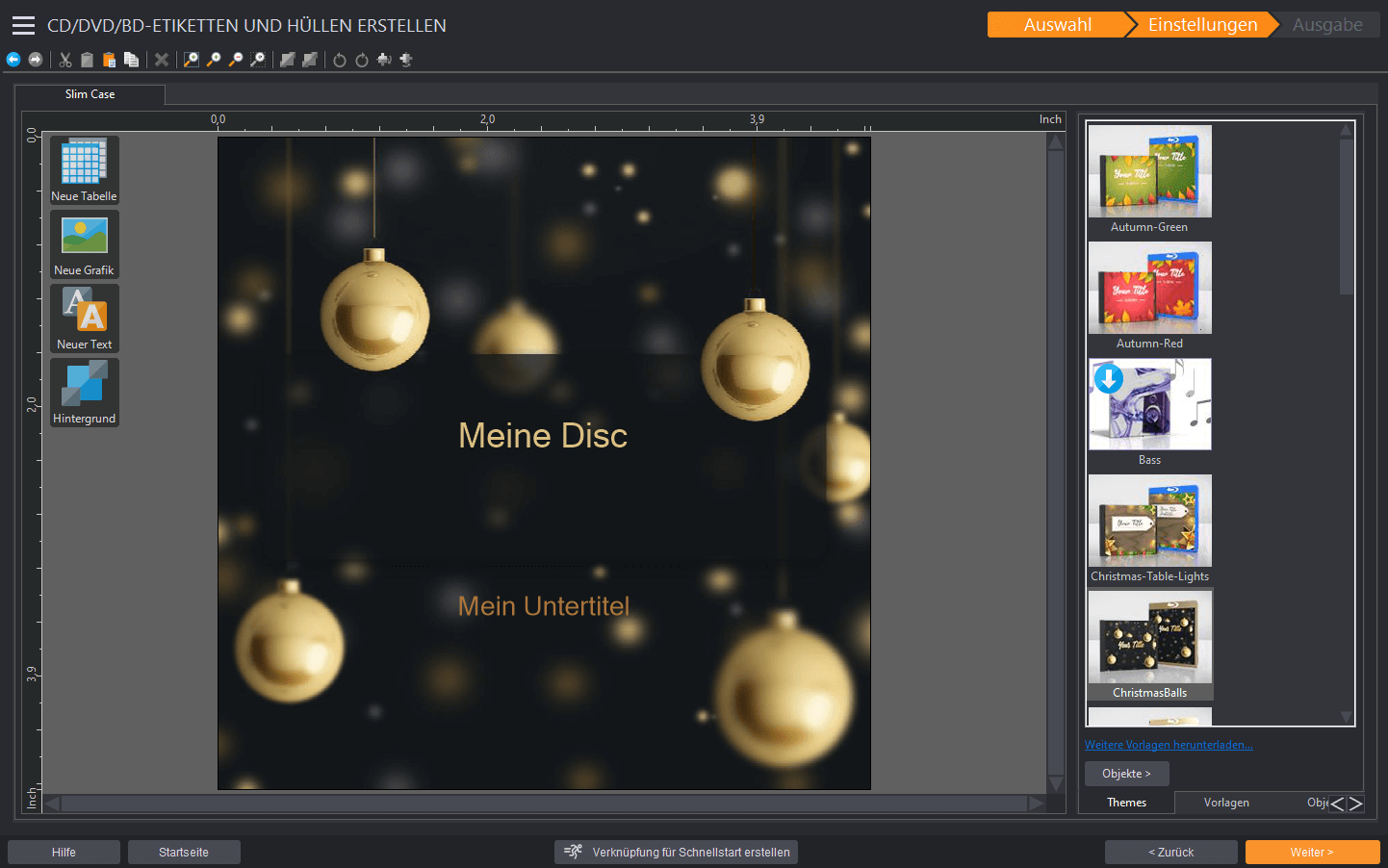This screenshot has width=1388, height=868.
Task: Open the hamburger menu at top left
Action: 23,26
